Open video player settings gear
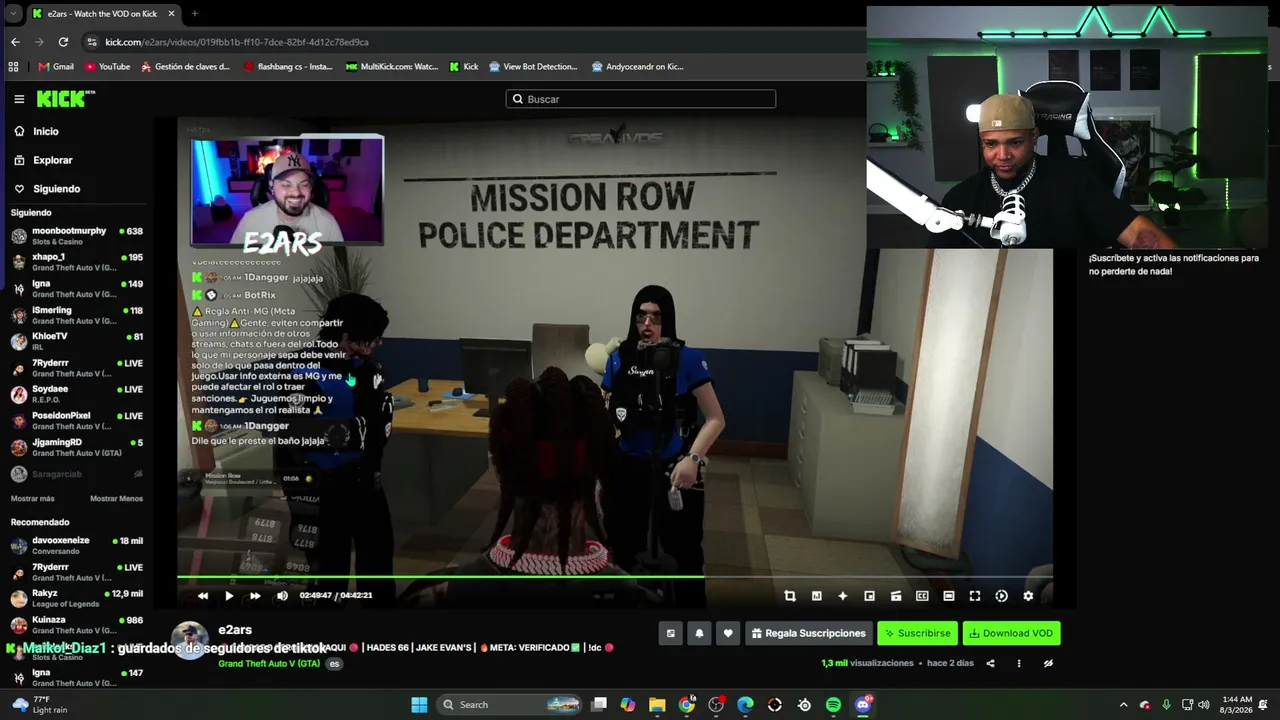 1028,596
